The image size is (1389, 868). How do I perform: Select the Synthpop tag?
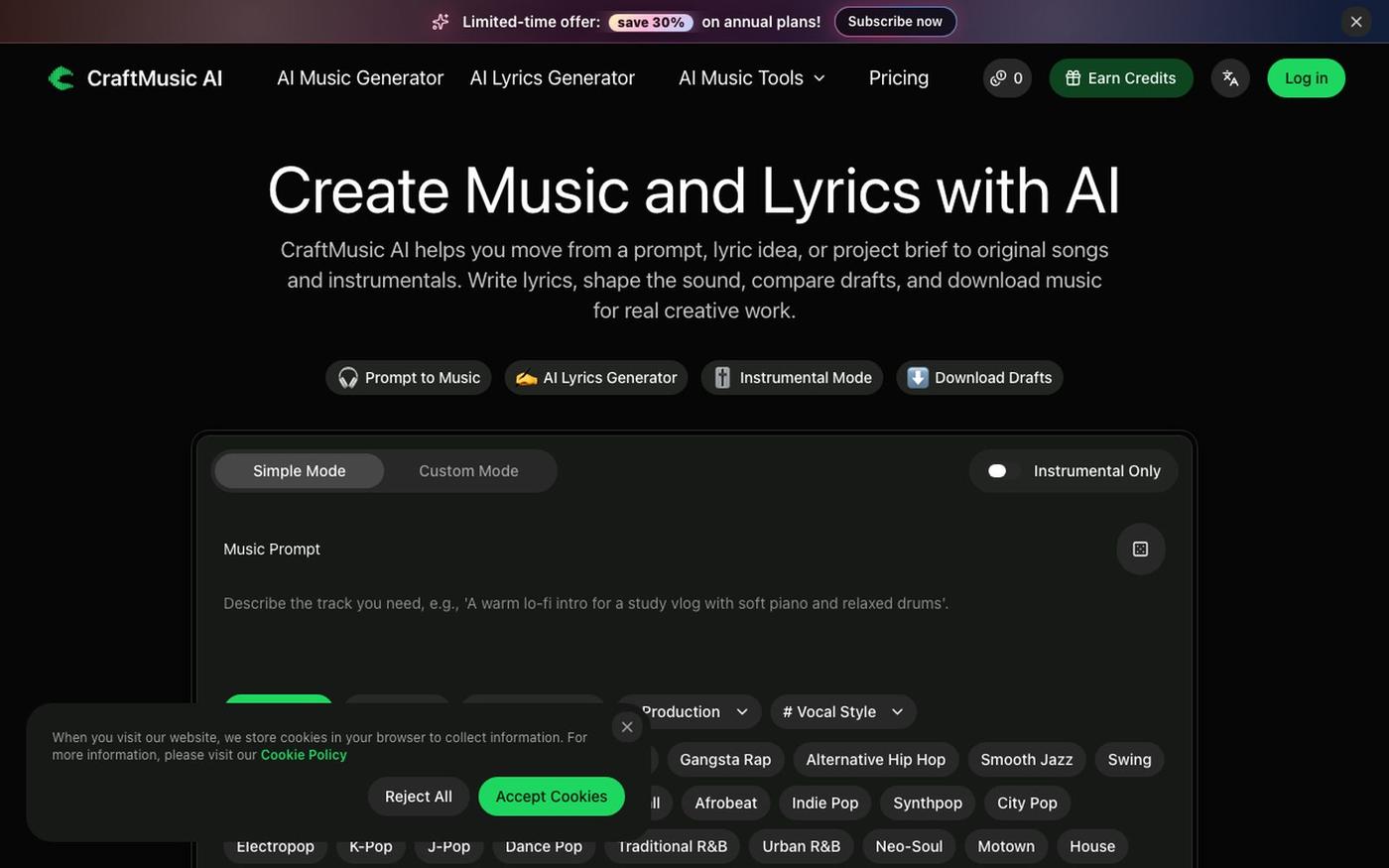point(928,804)
